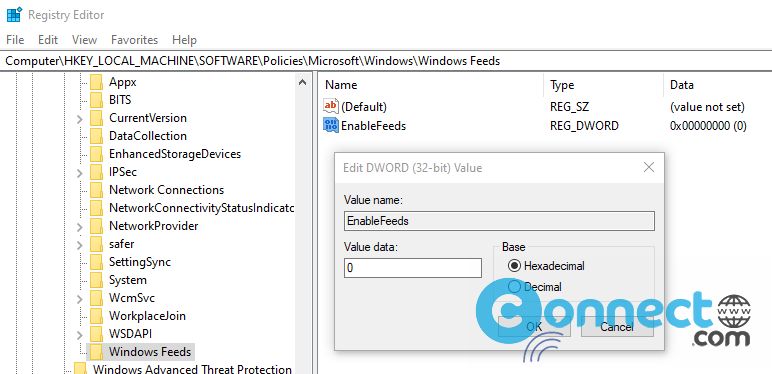Click the safer folder icon
Image resolution: width=772 pixels, height=374 pixels.
point(96,244)
